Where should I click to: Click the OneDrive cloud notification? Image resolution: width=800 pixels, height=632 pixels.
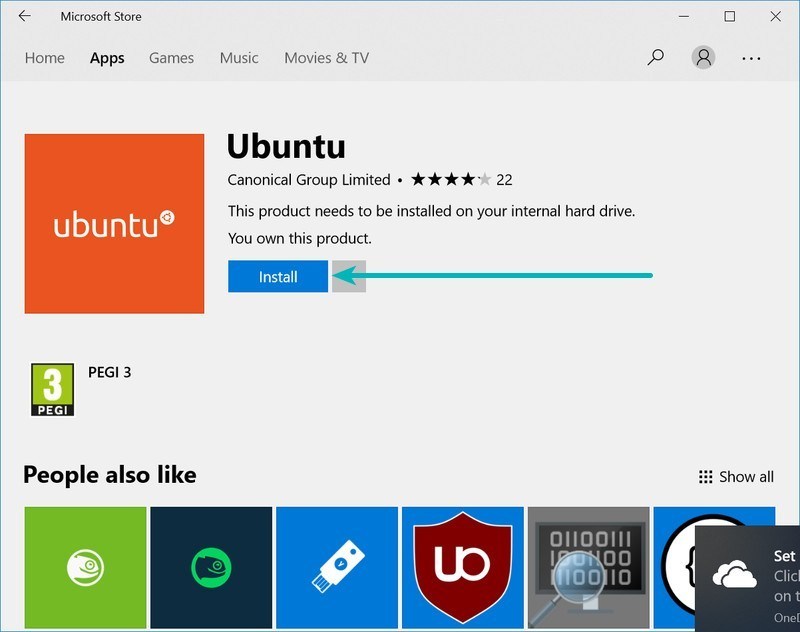(748, 575)
